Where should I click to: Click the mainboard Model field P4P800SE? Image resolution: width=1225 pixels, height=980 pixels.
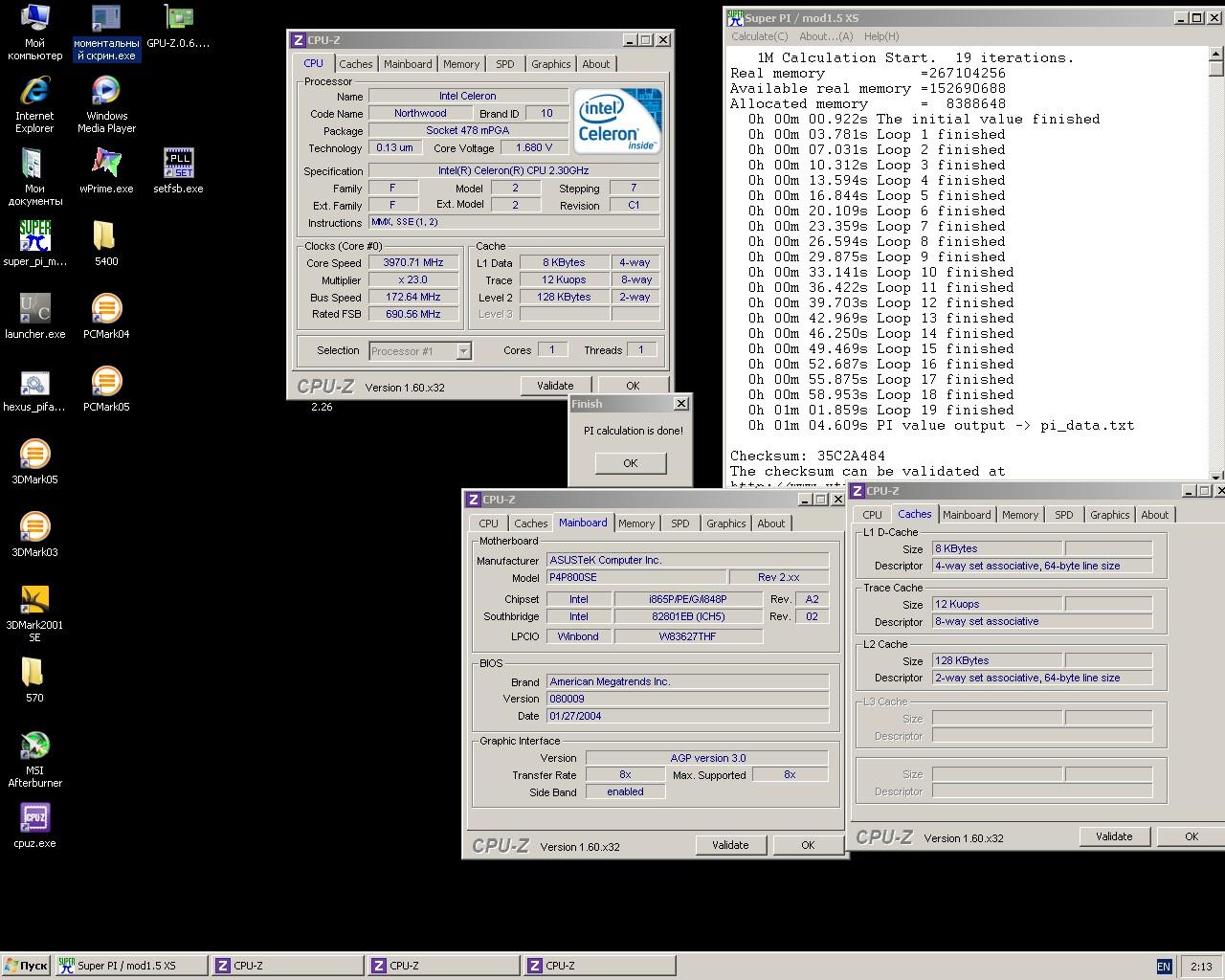point(635,578)
